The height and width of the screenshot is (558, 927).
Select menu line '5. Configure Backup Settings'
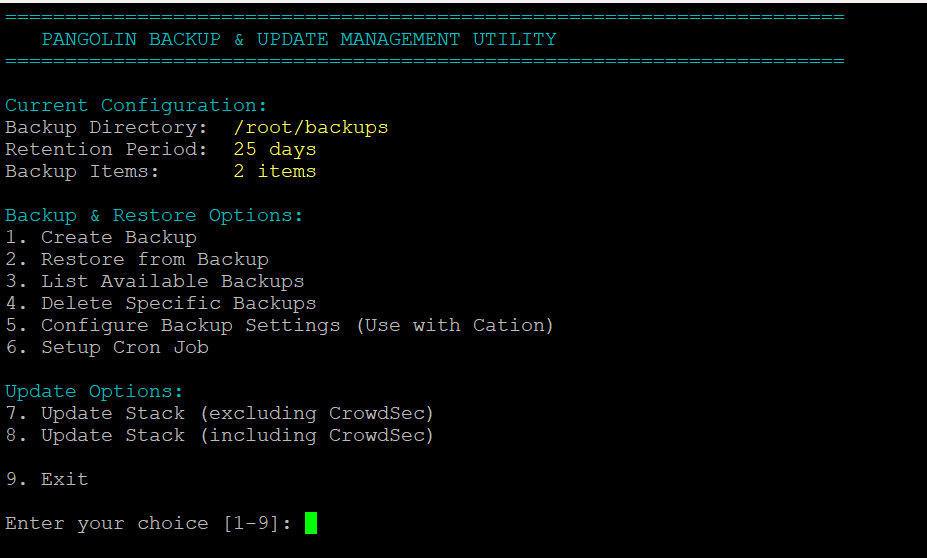pyautogui.click(x=280, y=326)
